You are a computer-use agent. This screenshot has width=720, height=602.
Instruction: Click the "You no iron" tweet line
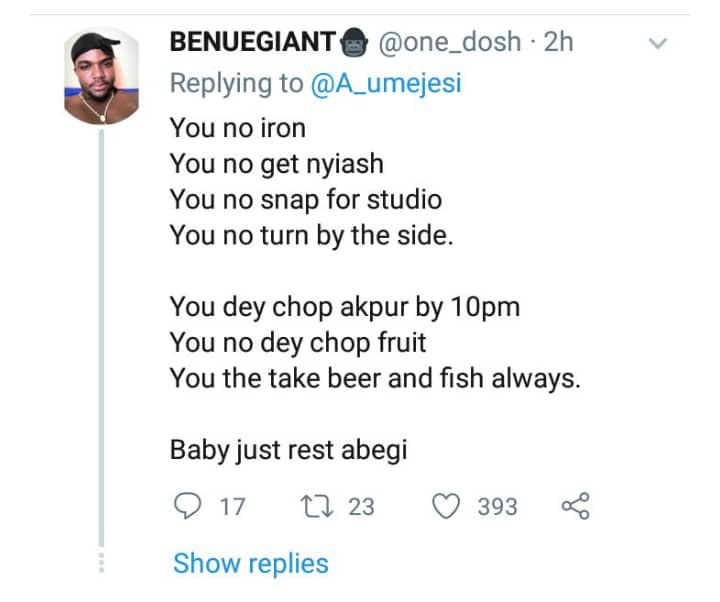pyautogui.click(x=237, y=128)
